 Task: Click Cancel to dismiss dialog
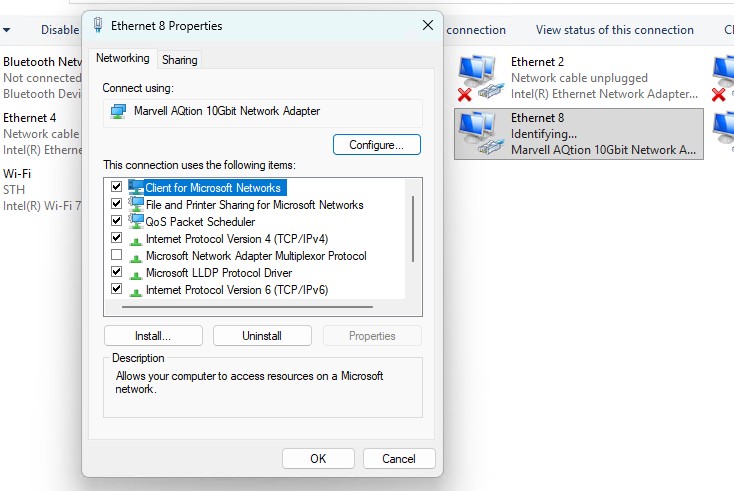[399, 458]
